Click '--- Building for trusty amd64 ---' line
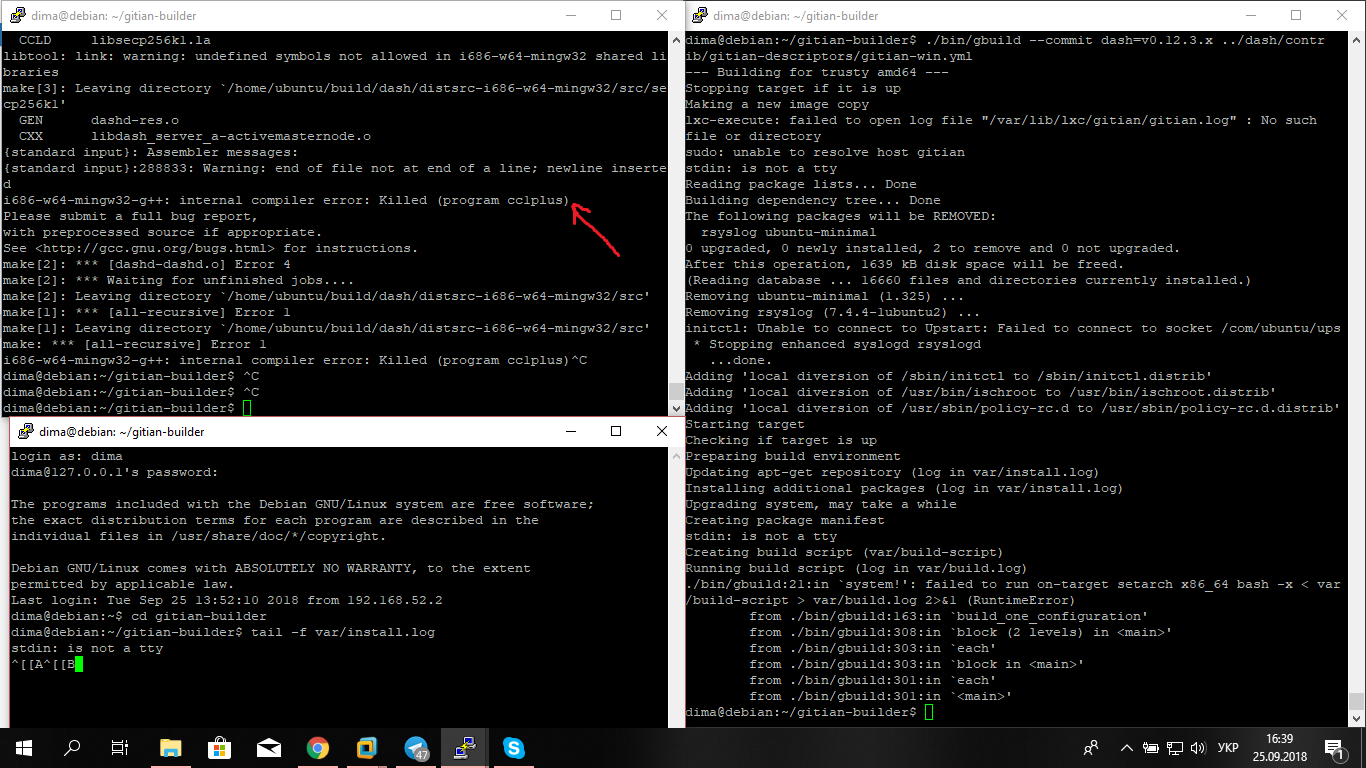This screenshot has width=1366, height=768. [817, 72]
